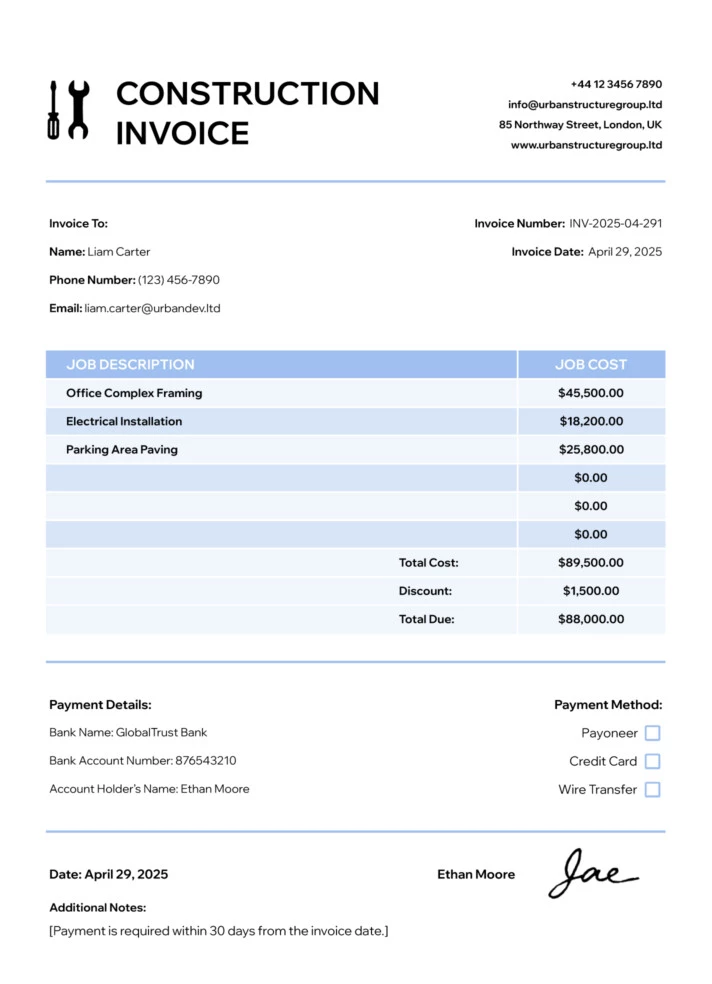The width and height of the screenshot is (712, 984).
Task: Select the JOB DESCRIPTION column header
Action: pyautogui.click(x=130, y=364)
